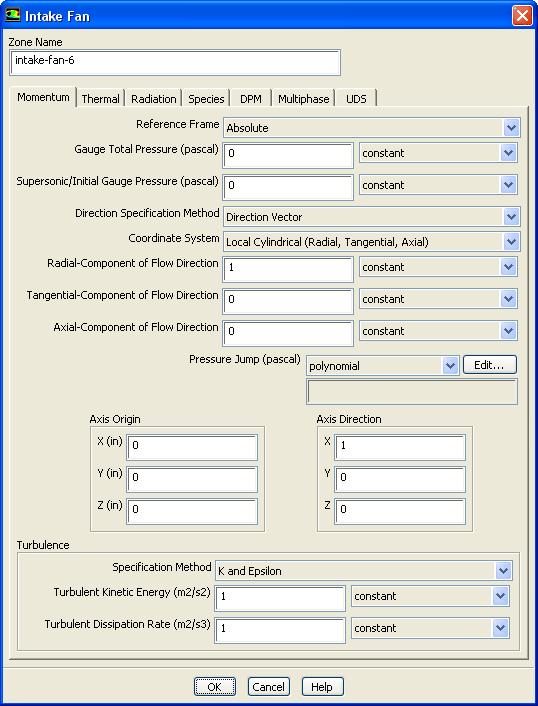Click the Help button

pyautogui.click(x=322, y=687)
